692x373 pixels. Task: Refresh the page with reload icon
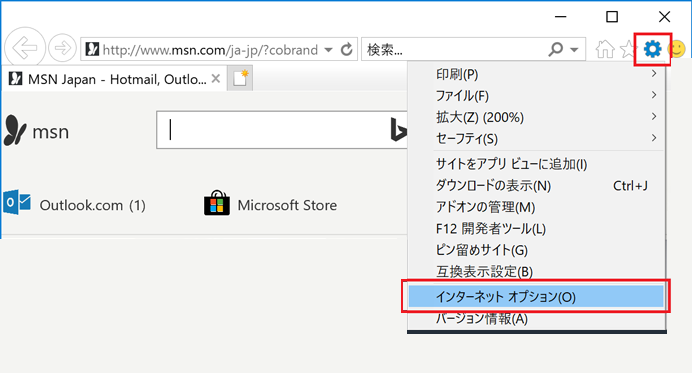click(347, 49)
